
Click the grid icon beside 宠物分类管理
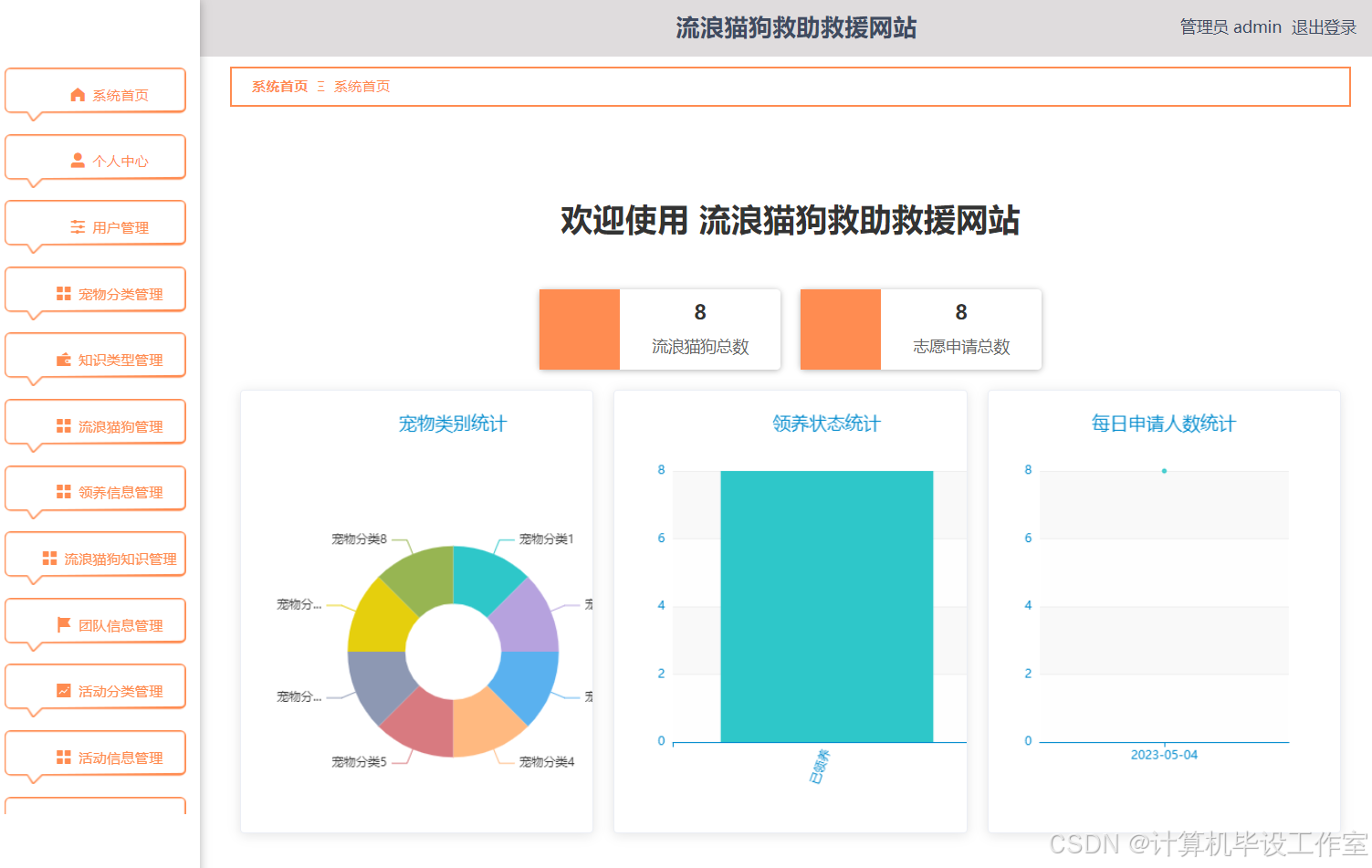(63, 293)
